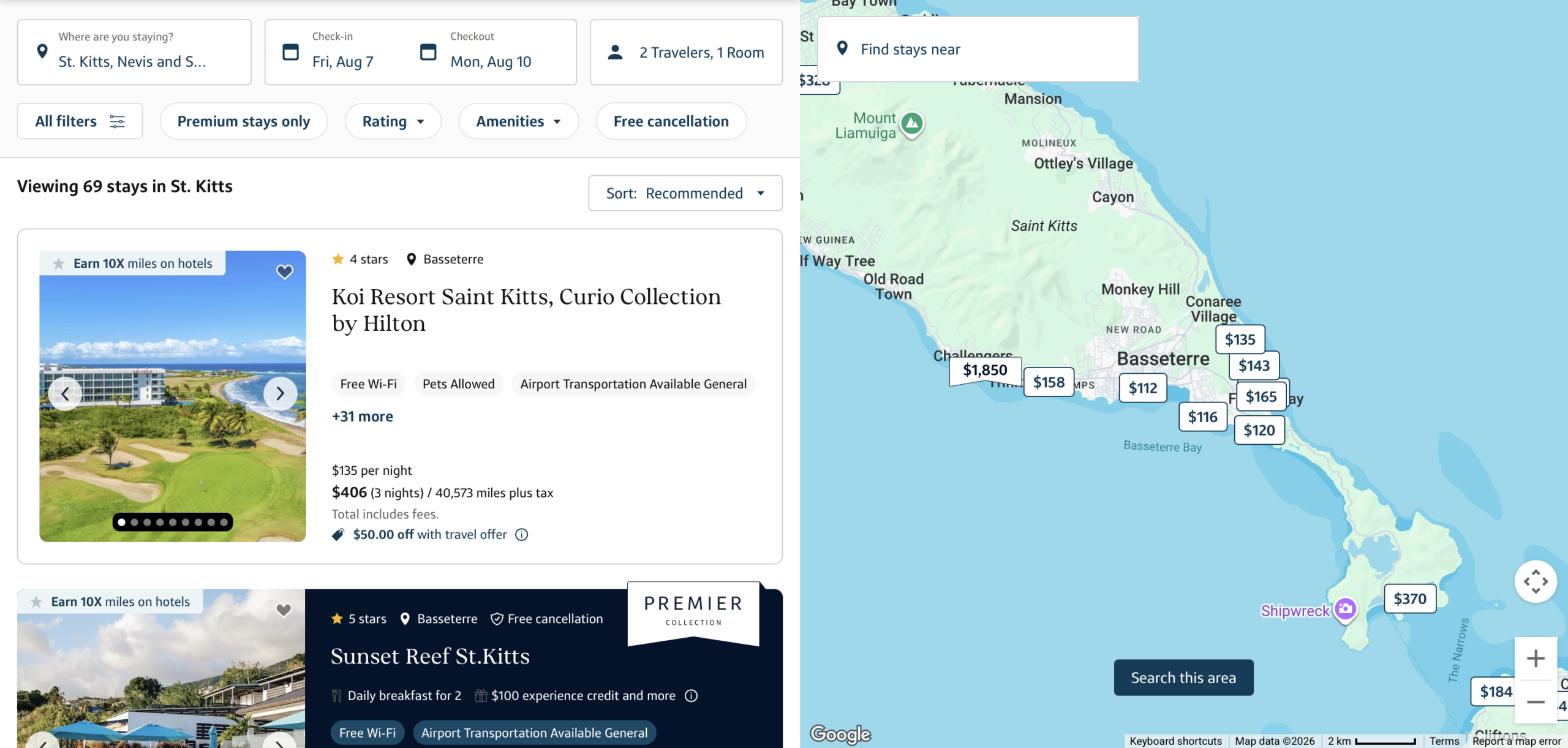
Task: Select the $143 map price marker
Action: point(1254,366)
